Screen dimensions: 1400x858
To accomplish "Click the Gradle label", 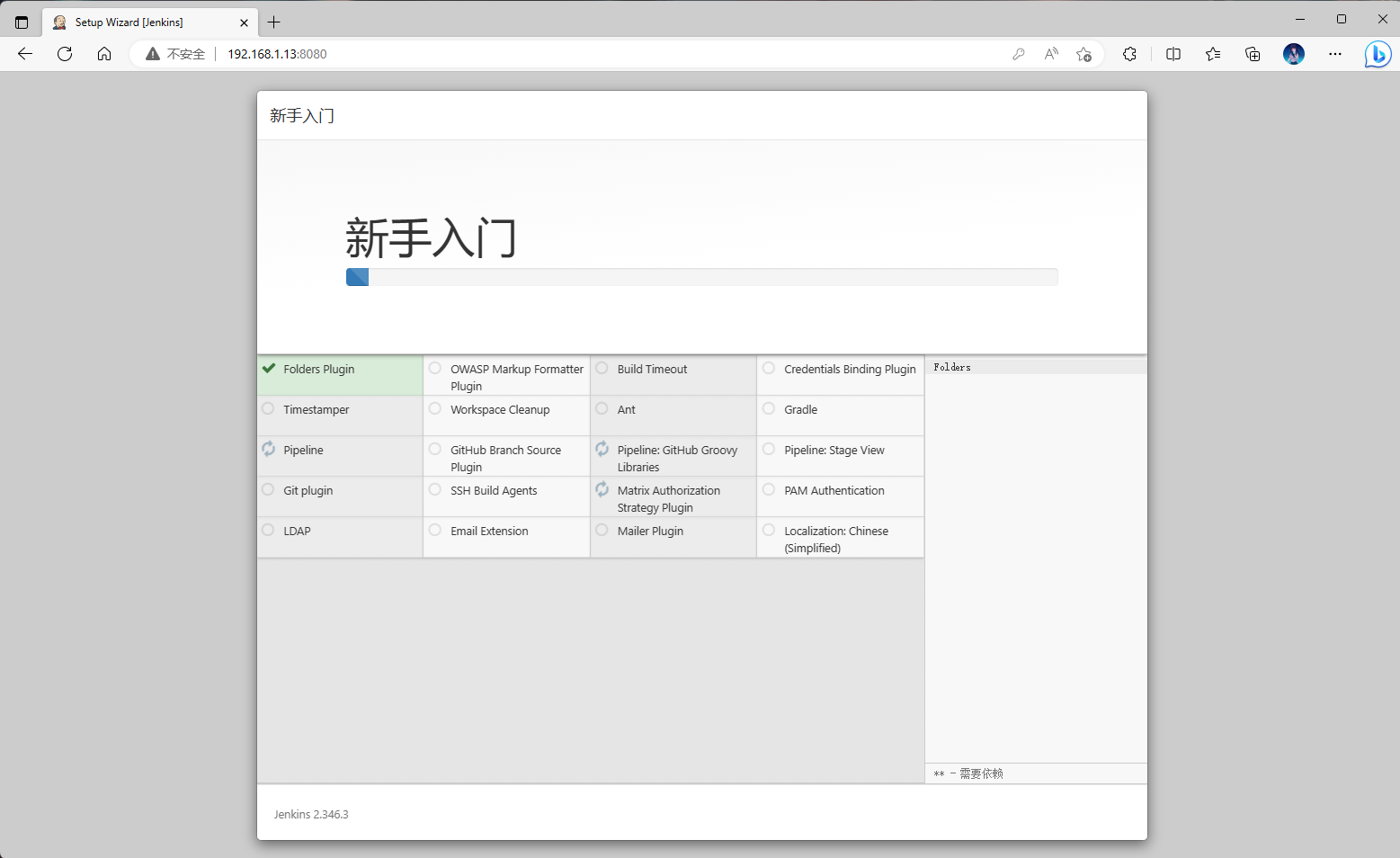I will (x=800, y=410).
